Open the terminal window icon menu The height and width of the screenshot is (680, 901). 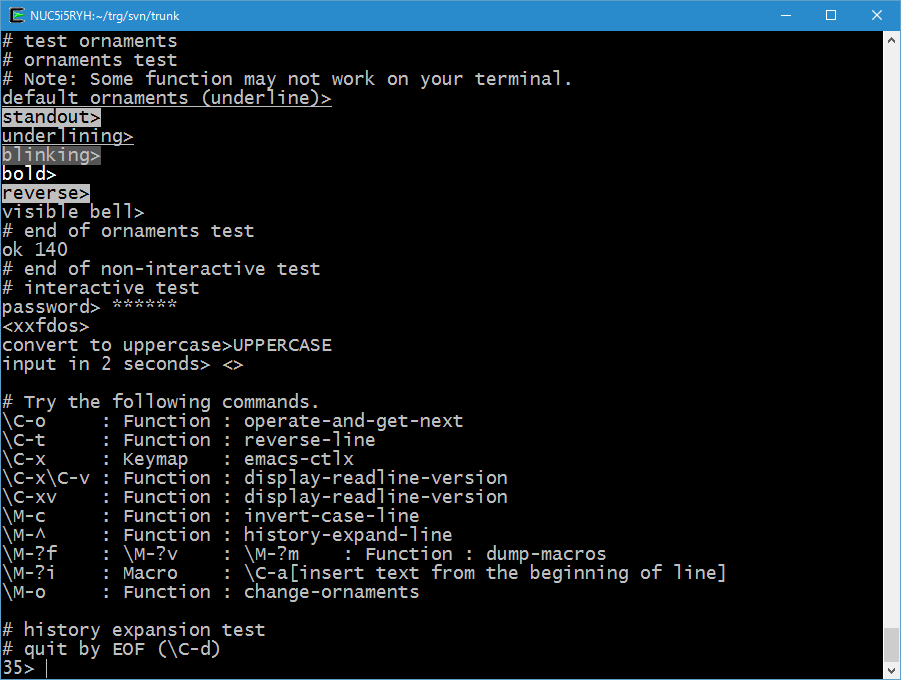coord(17,15)
